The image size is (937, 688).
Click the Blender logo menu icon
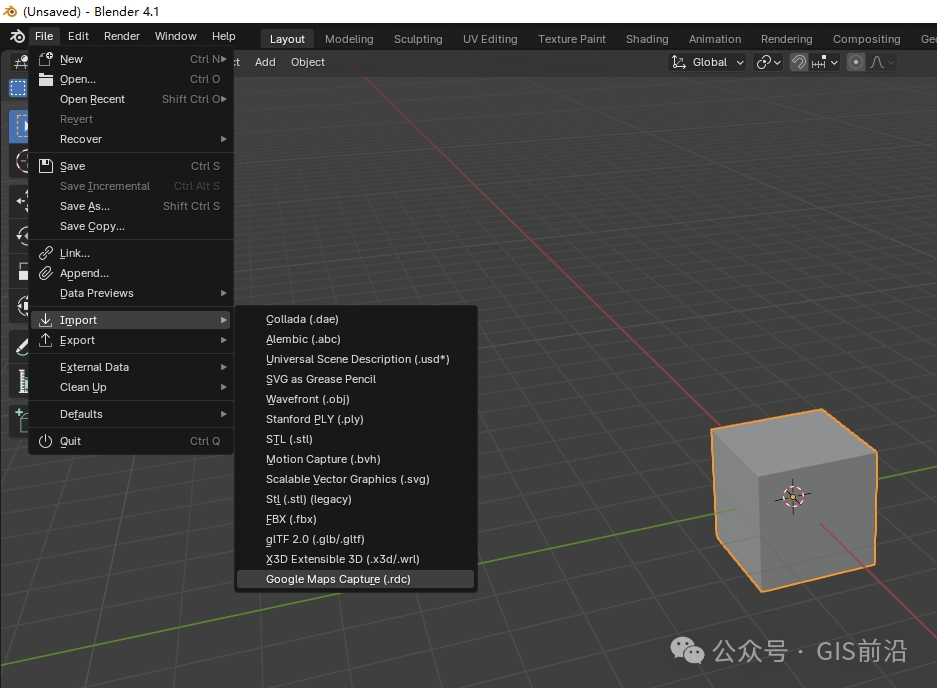pyautogui.click(x=17, y=36)
